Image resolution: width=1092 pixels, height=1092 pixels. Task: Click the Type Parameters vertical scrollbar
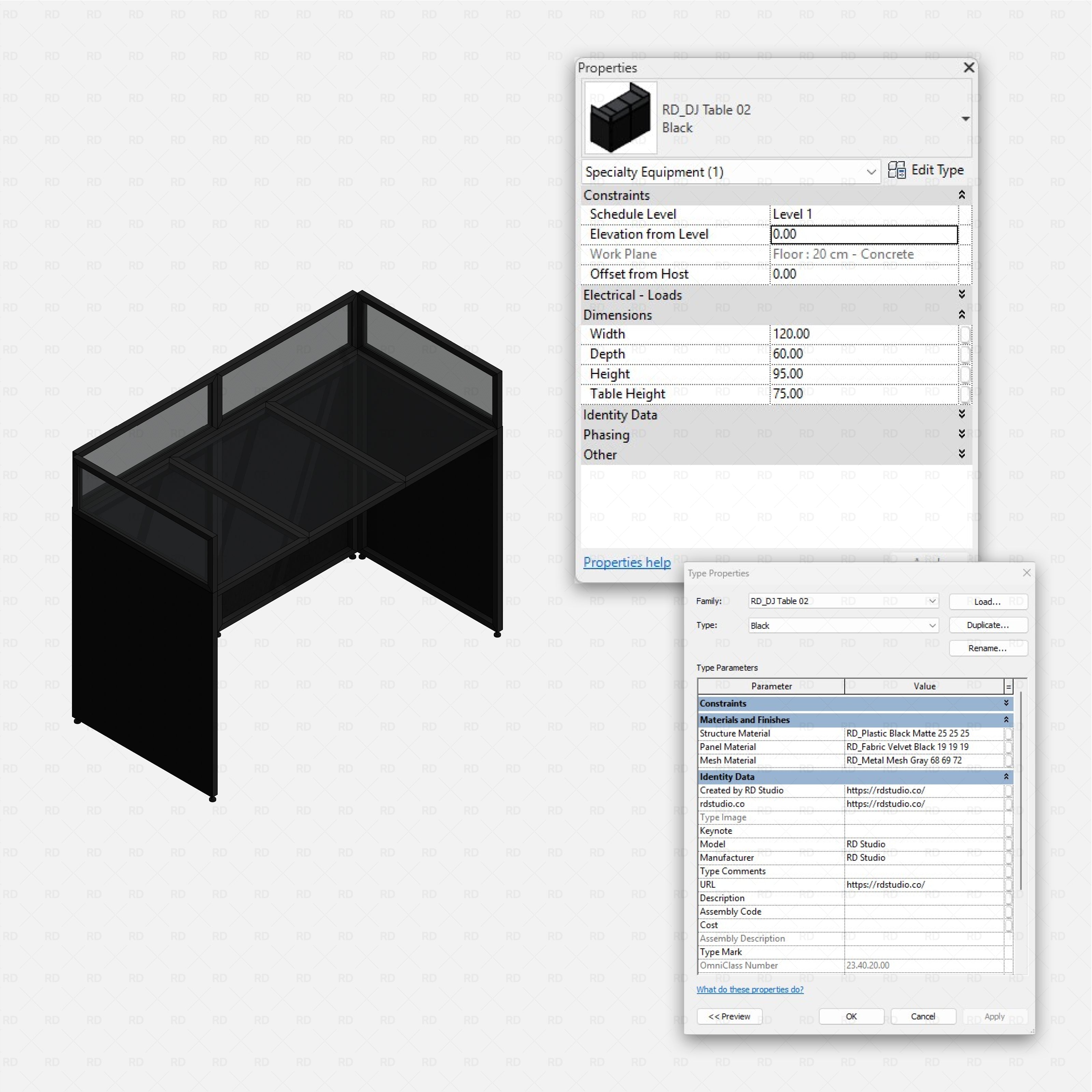point(1021,791)
